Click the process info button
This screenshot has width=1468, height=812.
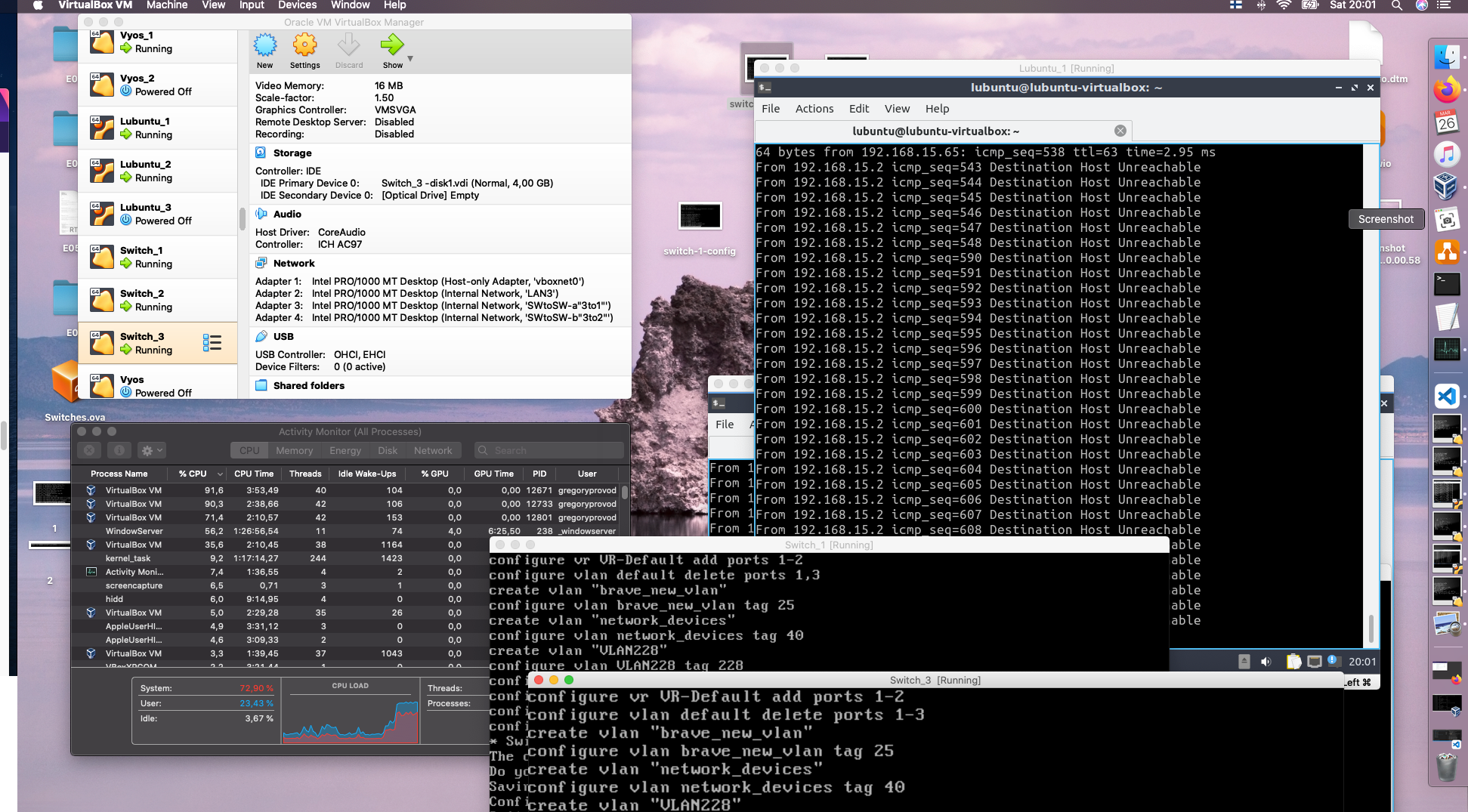[119, 450]
